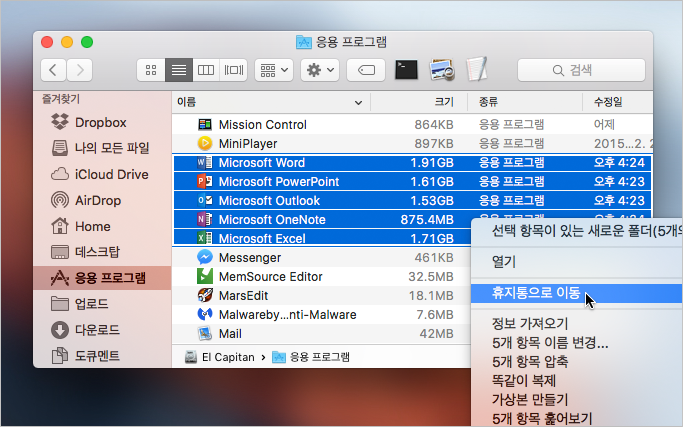Viewport: 683px width, 427px height.
Task: Select the Microsoft Outlook icon
Action: [205, 200]
